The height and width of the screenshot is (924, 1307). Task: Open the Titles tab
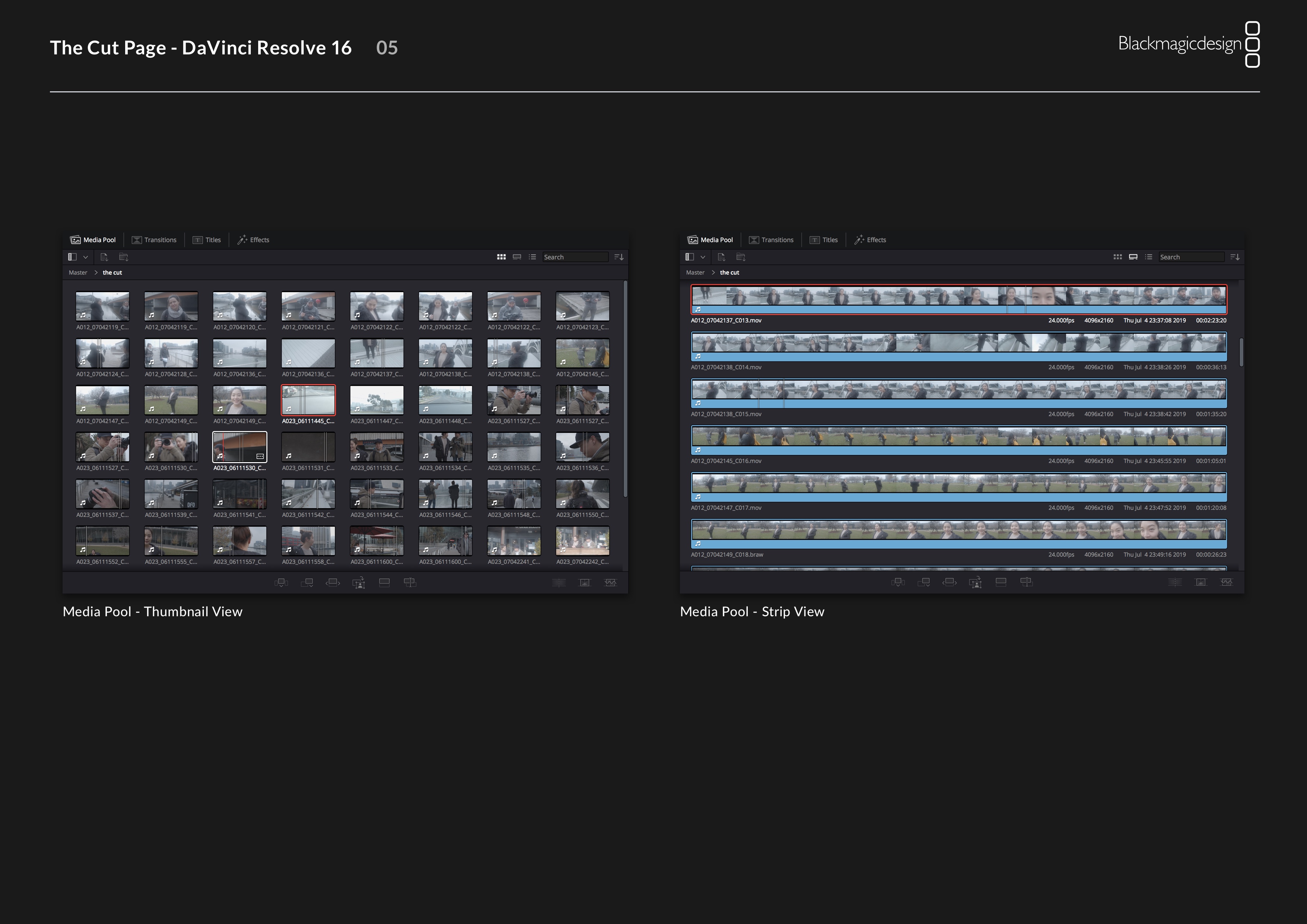207,240
